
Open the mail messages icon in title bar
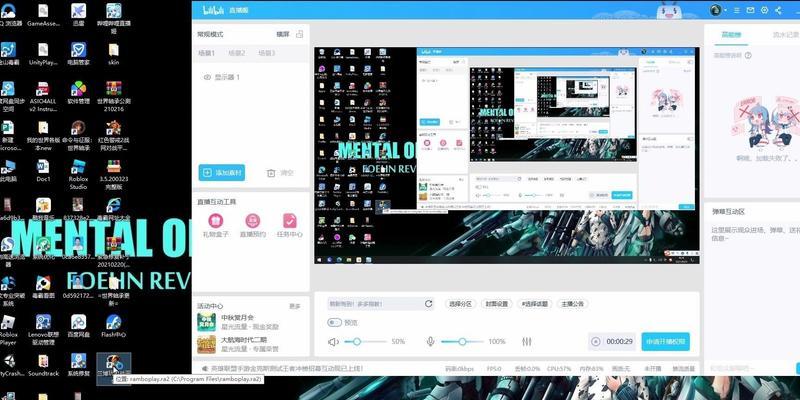[x=750, y=10]
